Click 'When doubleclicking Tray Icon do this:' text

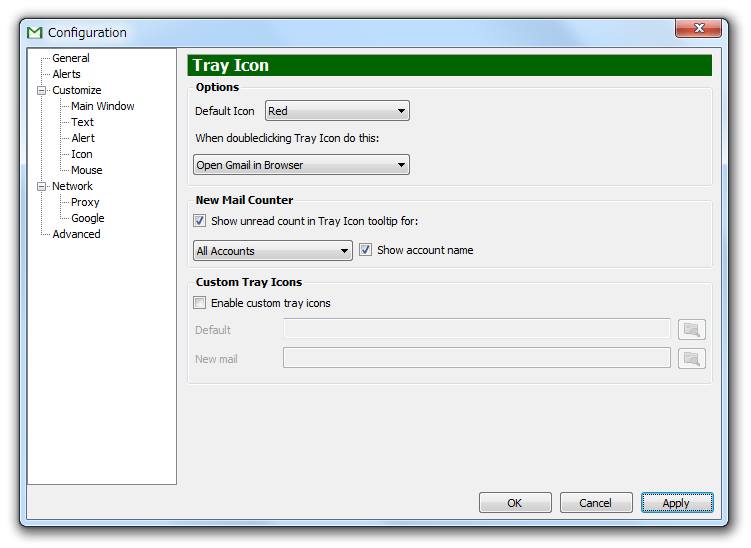pyautogui.click(x=287, y=138)
